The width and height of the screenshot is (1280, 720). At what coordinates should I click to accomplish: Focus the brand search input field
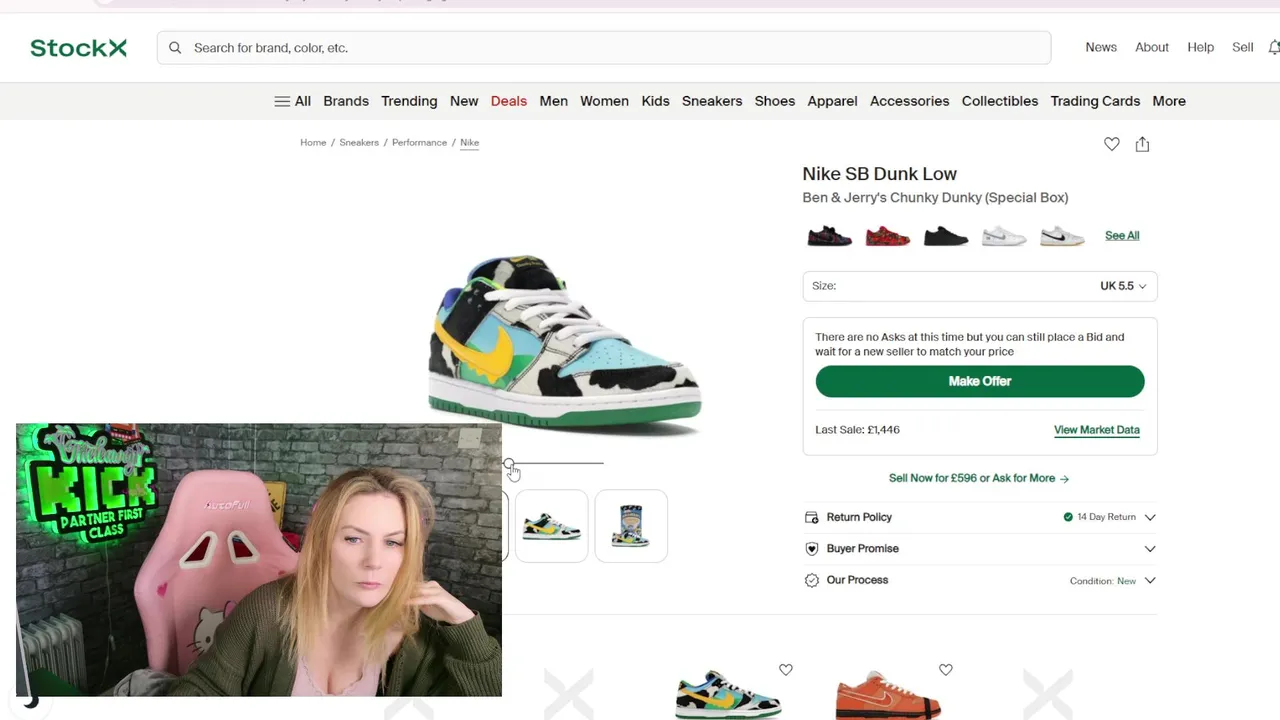(x=604, y=47)
